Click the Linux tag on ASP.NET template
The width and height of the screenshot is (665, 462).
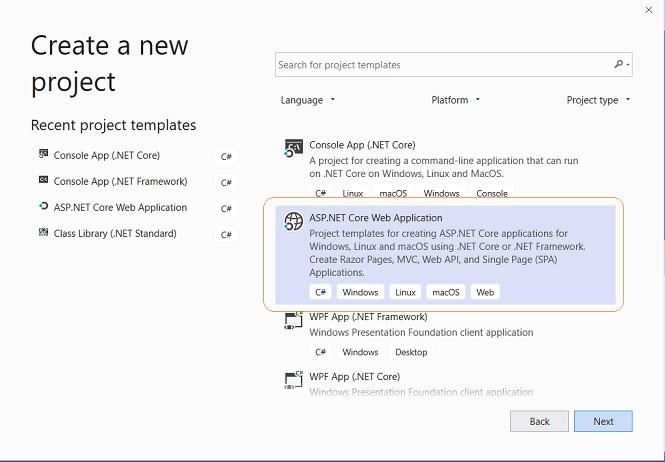[405, 292]
